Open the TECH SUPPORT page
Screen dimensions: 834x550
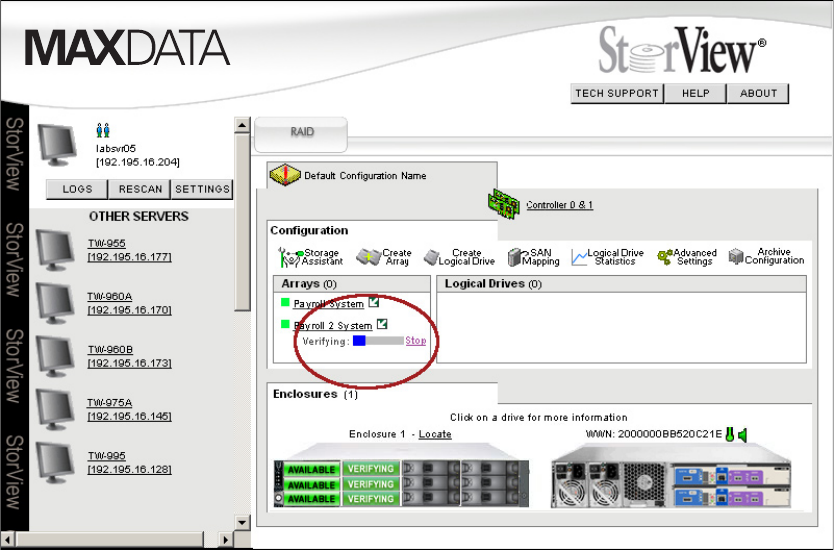(617, 93)
